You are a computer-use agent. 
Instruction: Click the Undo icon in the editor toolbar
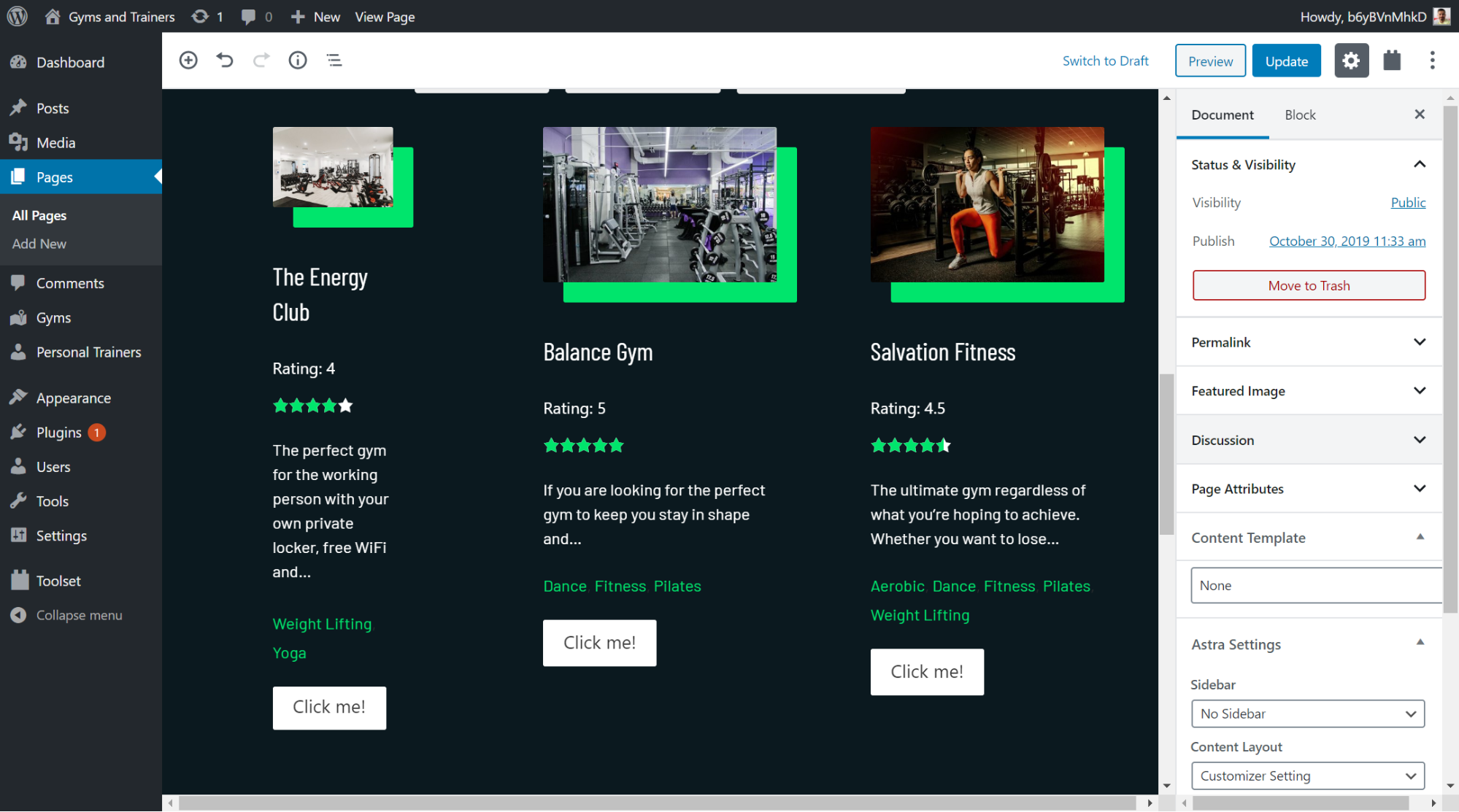click(225, 60)
